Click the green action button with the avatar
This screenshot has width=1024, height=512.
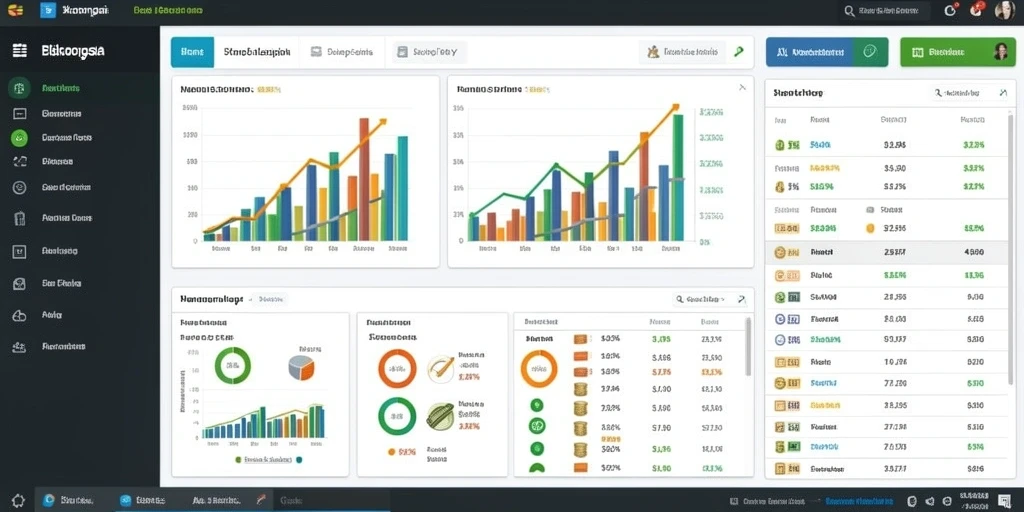pyautogui.click(x=957, y=52)
